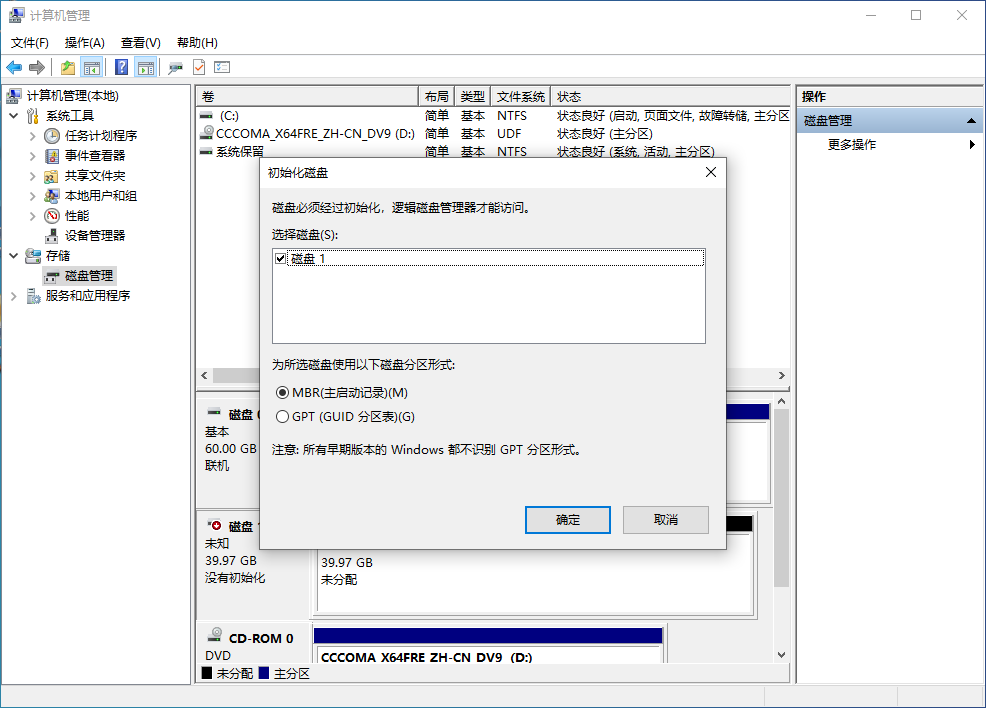The image size is (986, 708).
Task: Expand the 事件查看器 branch arrow
Action: coord(33,156)
